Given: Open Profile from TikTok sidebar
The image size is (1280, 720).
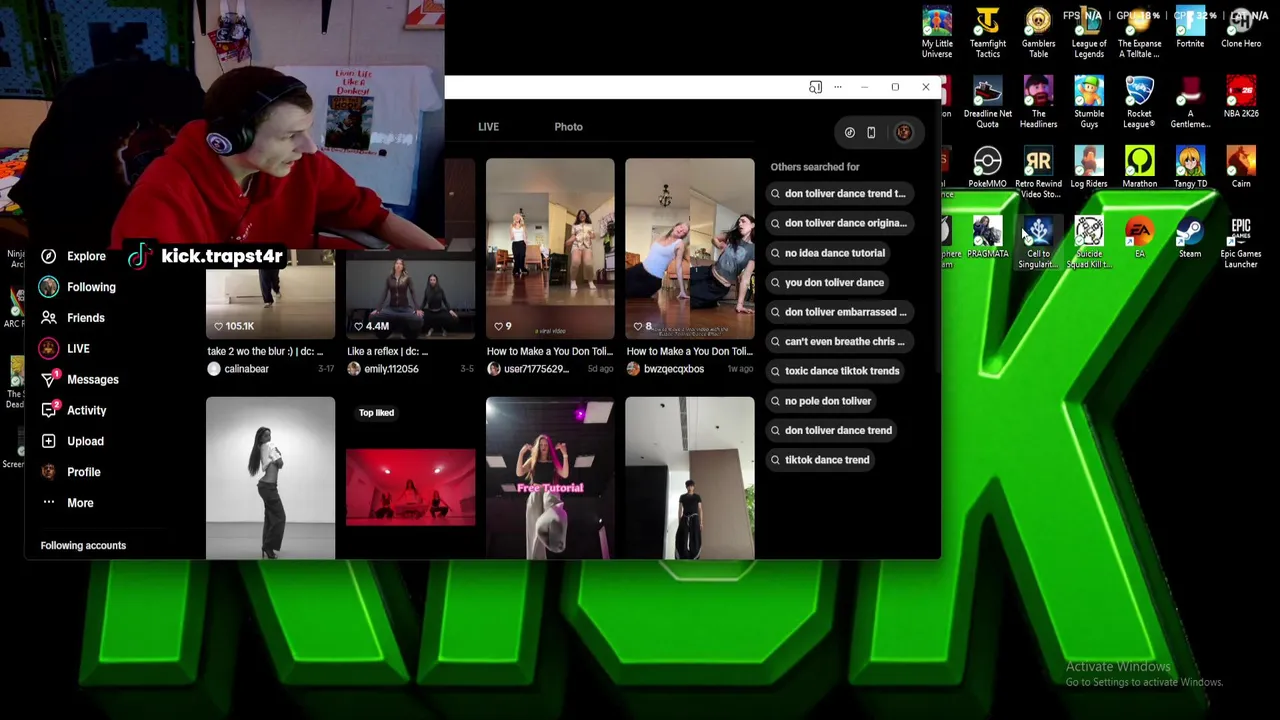Looking at the screenshot, I should (x=70, y=472).
